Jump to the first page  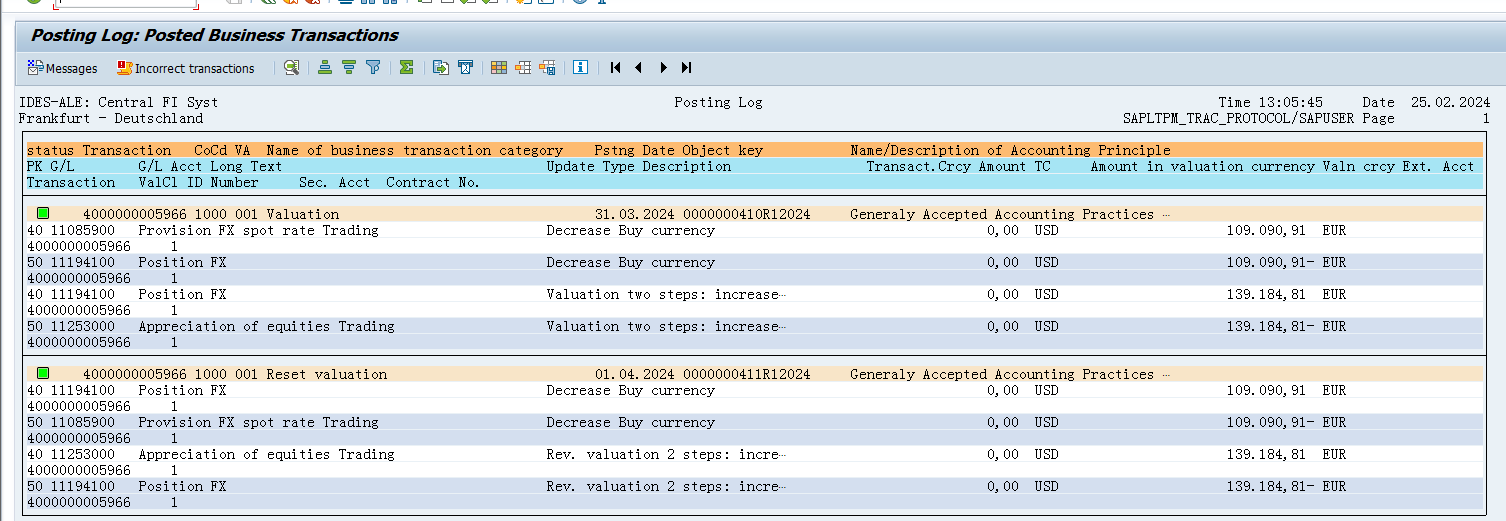(615, 68)
